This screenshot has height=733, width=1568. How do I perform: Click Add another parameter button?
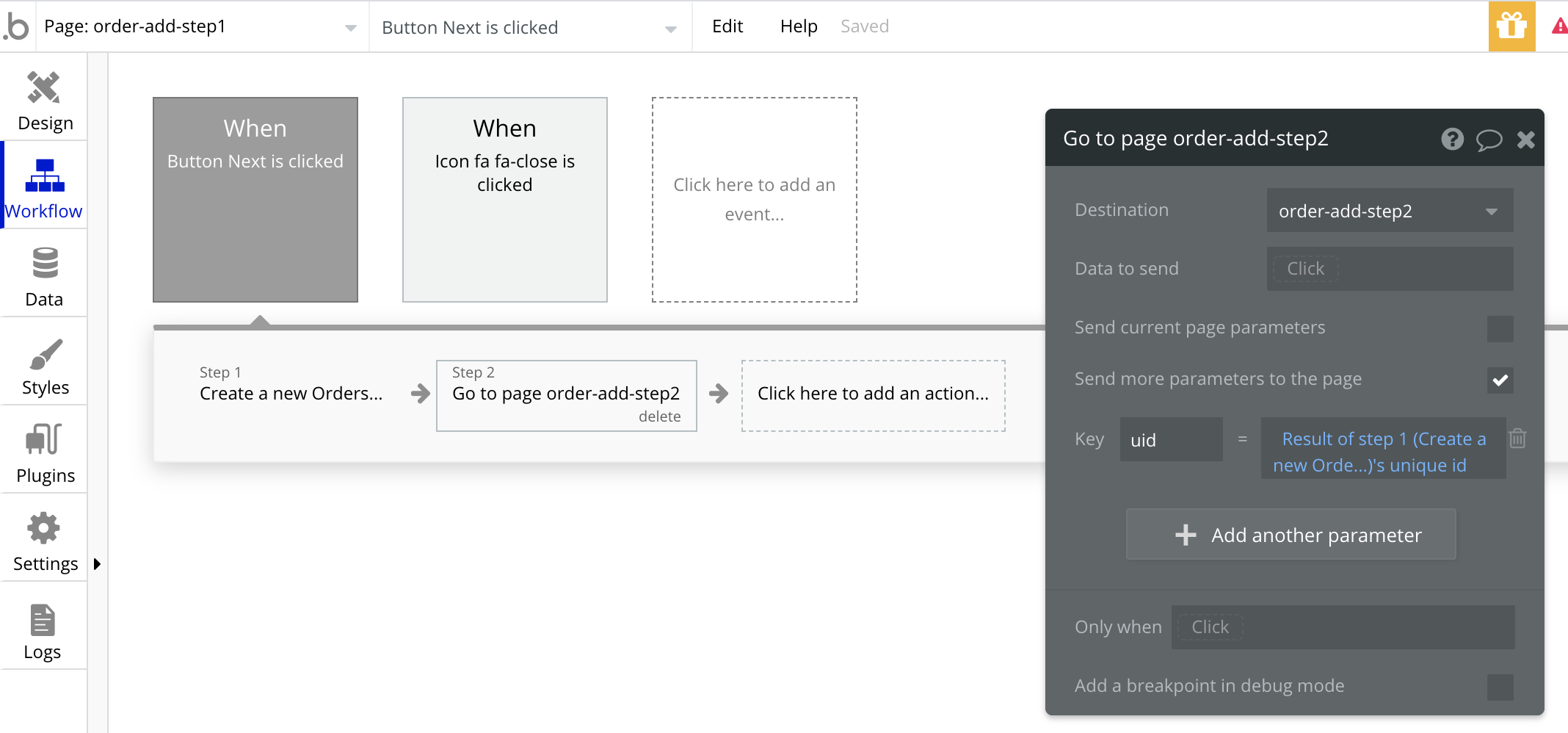(1291, 535)
